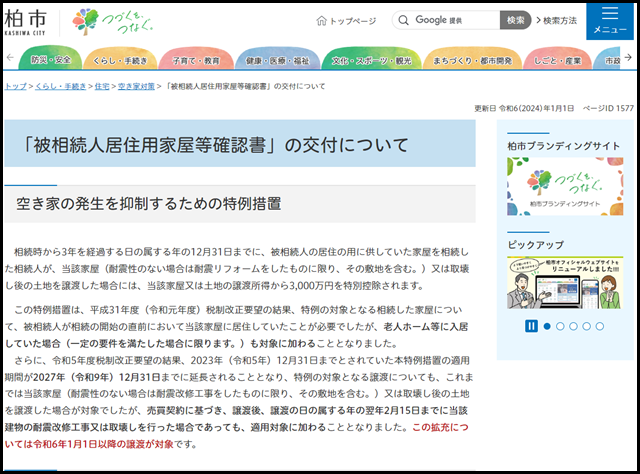Image resolution: width=640 pixels, height=474 pixels.
Task: Select the second carousel dot
Action: [x=560, y=326]
